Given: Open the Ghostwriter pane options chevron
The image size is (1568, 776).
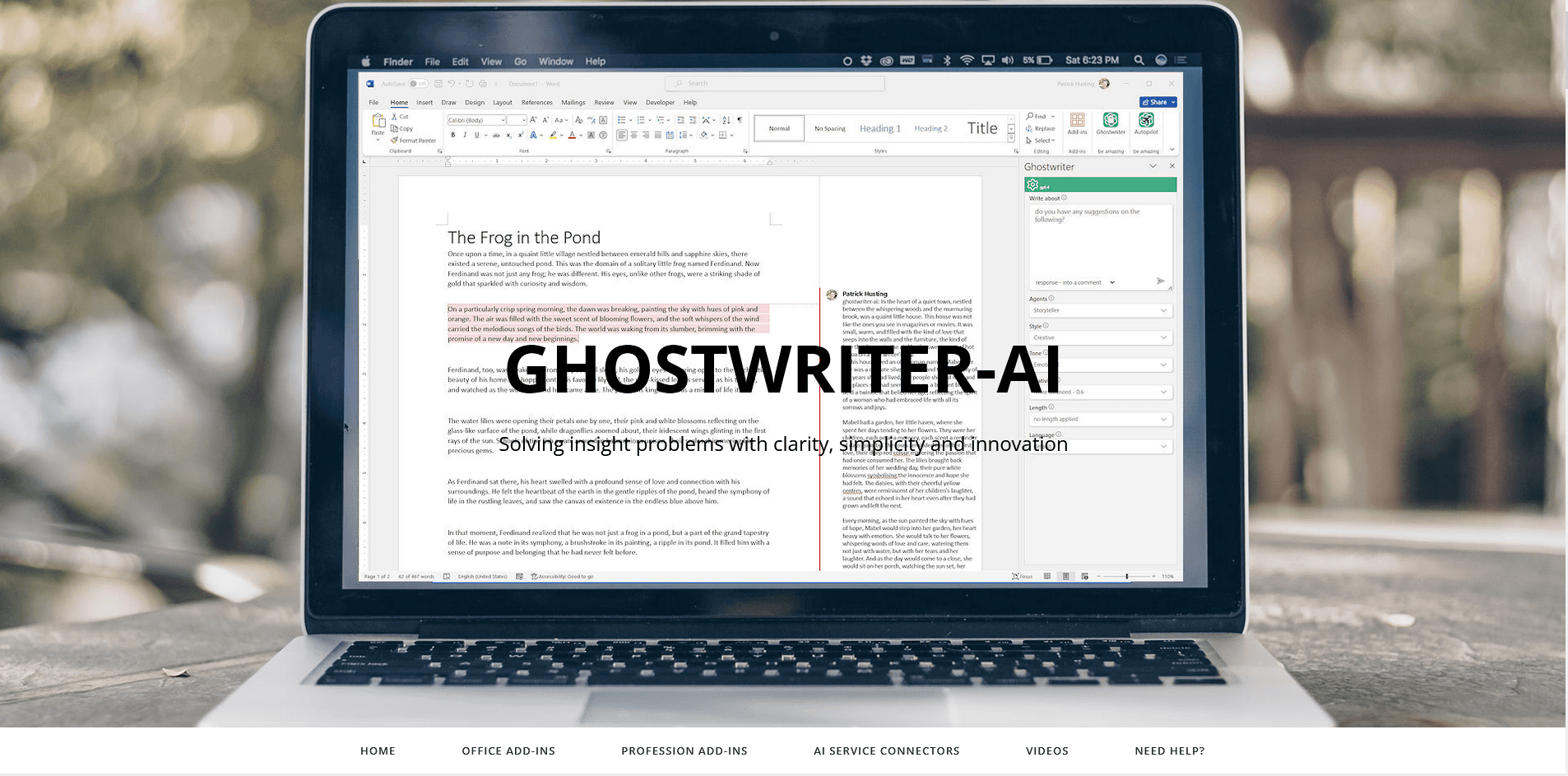Looking at the screenshot, I should 1153,166.
